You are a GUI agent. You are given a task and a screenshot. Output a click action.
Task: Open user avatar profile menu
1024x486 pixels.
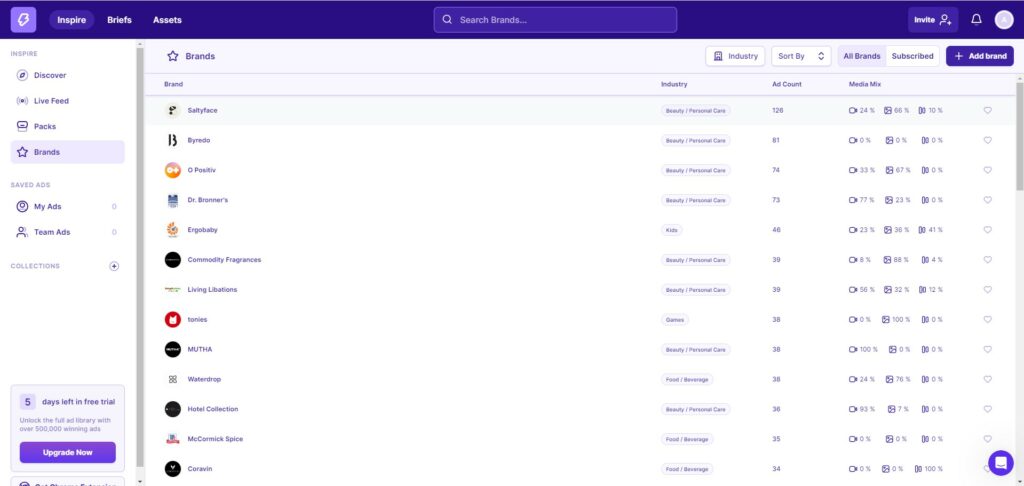(x=1004, y=20)
